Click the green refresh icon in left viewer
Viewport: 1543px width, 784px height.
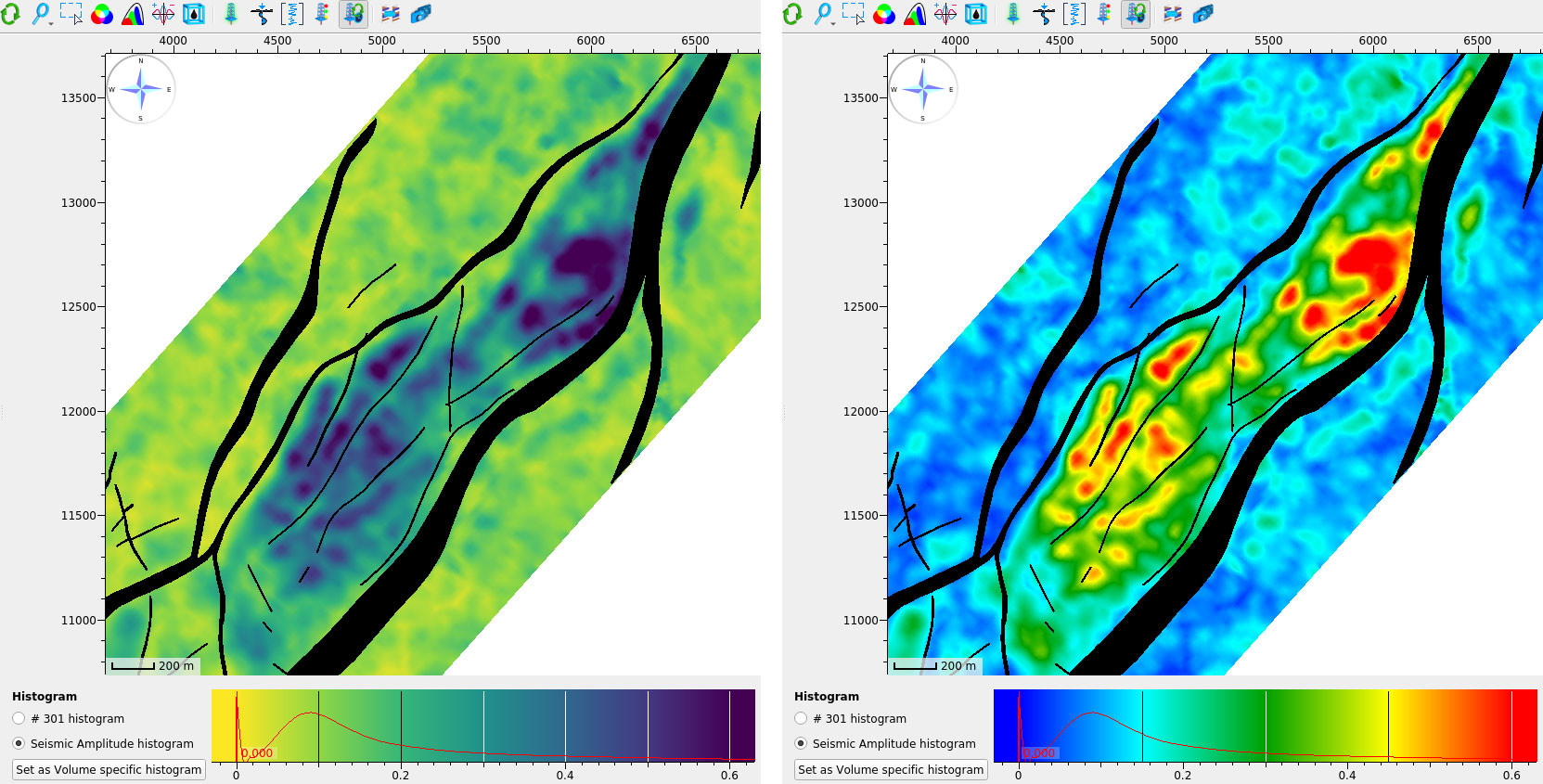10,14
